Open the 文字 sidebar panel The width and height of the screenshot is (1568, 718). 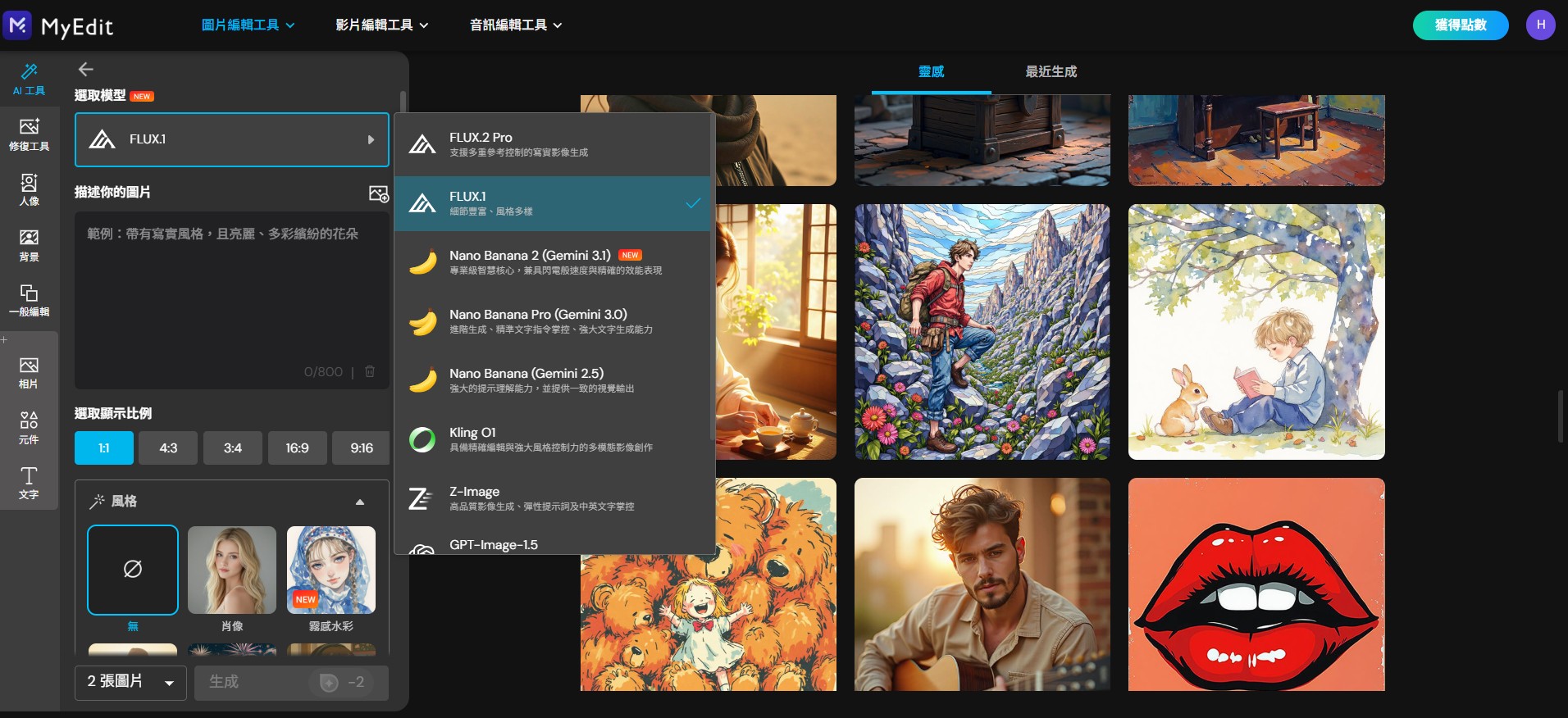(x=29, y=483)
